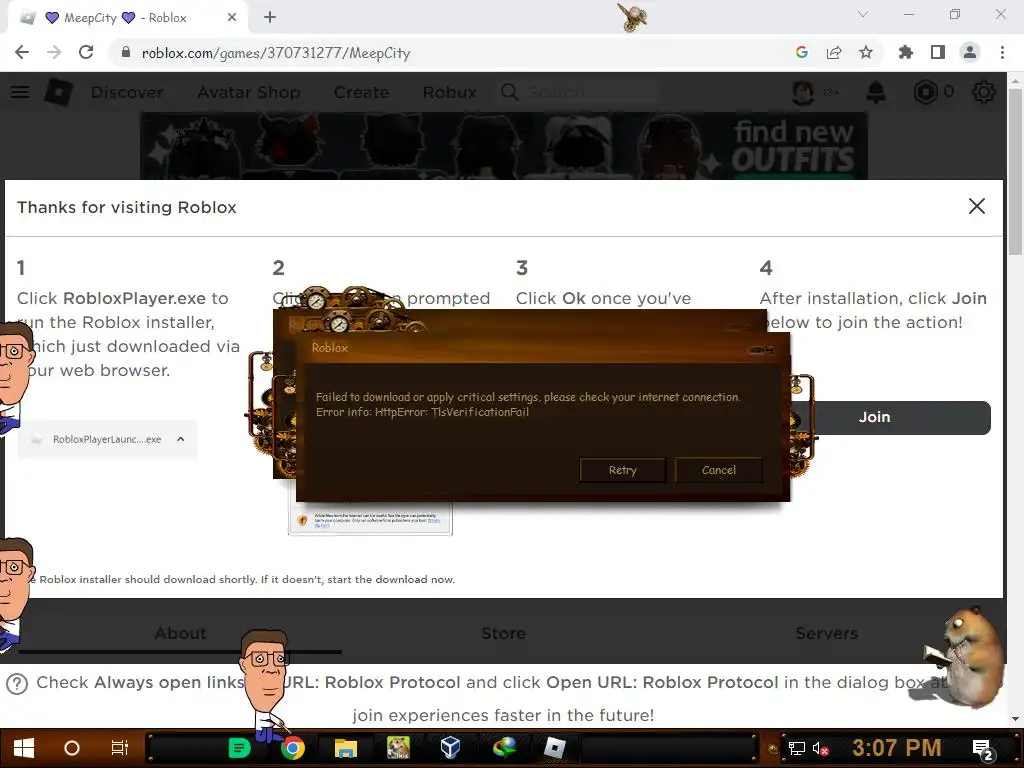Open a new browser tab
This screenshot has width=1024, height=768.
pyautogui.click(x=270, y=18)
